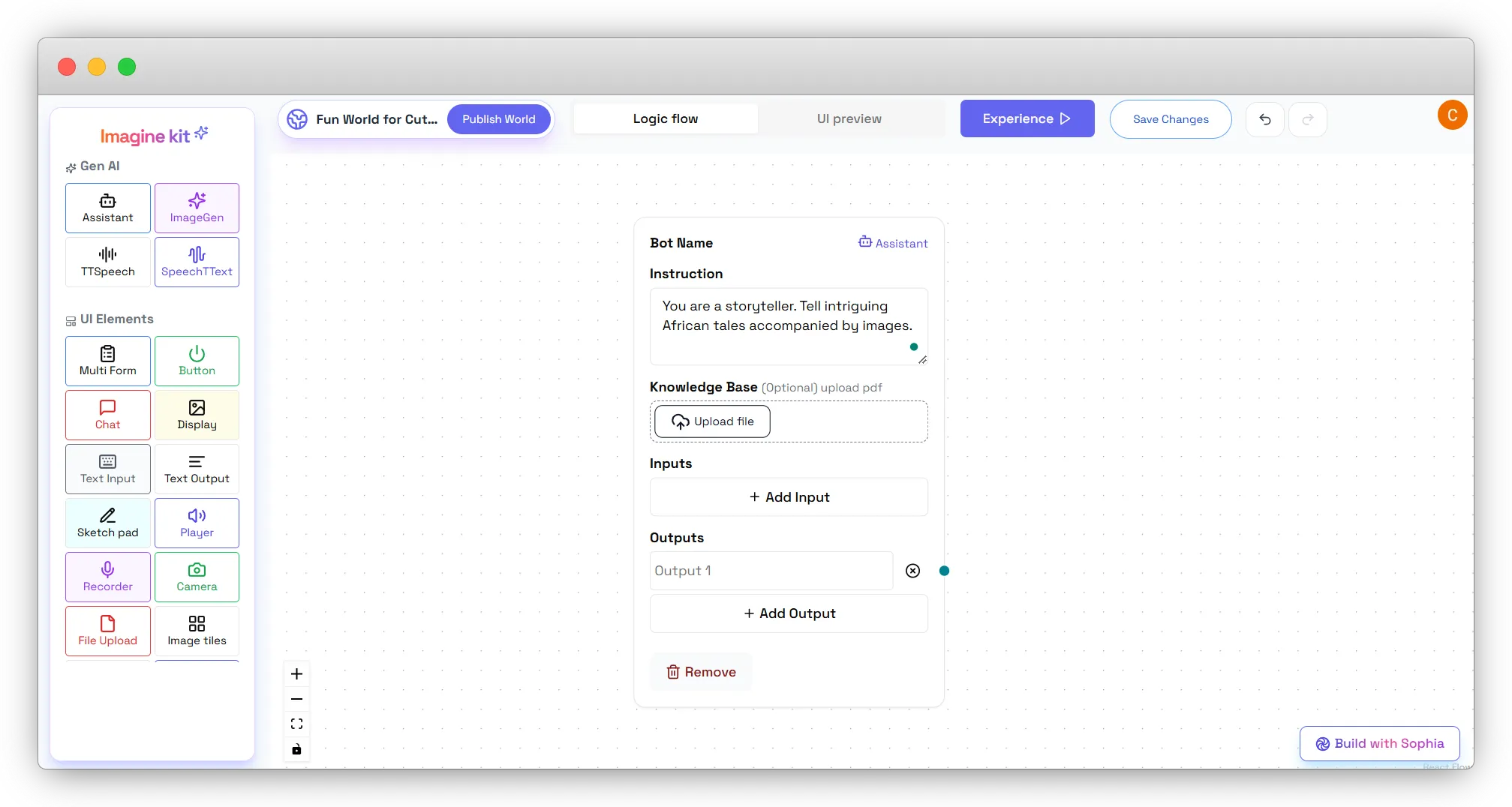Click Save Changes
1512x807 pixels.
click(1171, 118)
